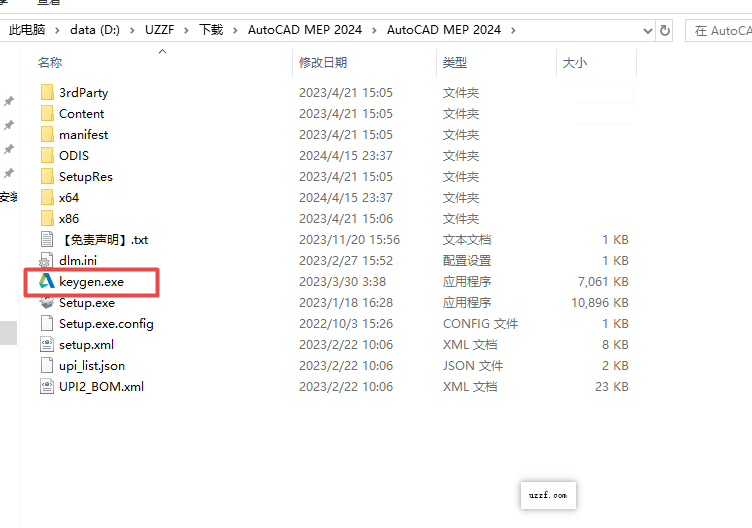Click the 【免责声明】.txt document icon
The image size is (752, 528).
47,239
